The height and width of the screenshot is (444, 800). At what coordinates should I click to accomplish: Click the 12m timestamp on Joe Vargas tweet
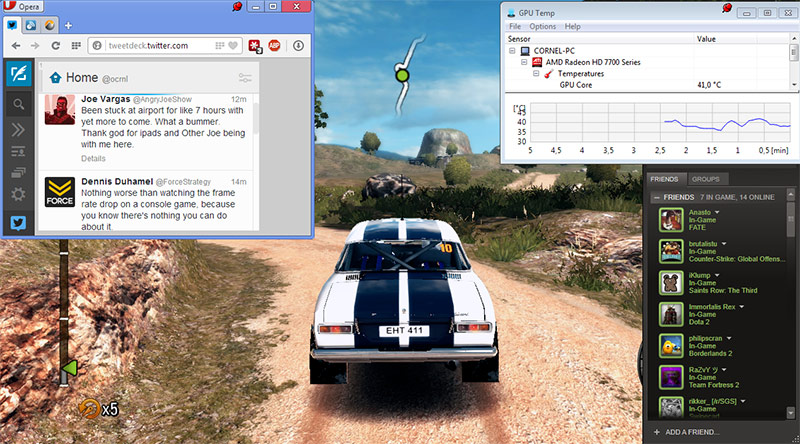tap(238, 100)
